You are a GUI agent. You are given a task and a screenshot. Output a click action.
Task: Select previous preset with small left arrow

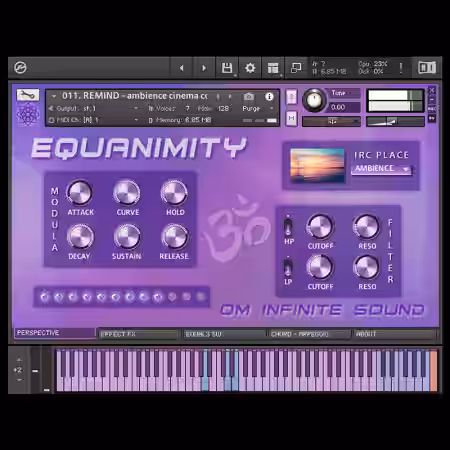point(218,97)
